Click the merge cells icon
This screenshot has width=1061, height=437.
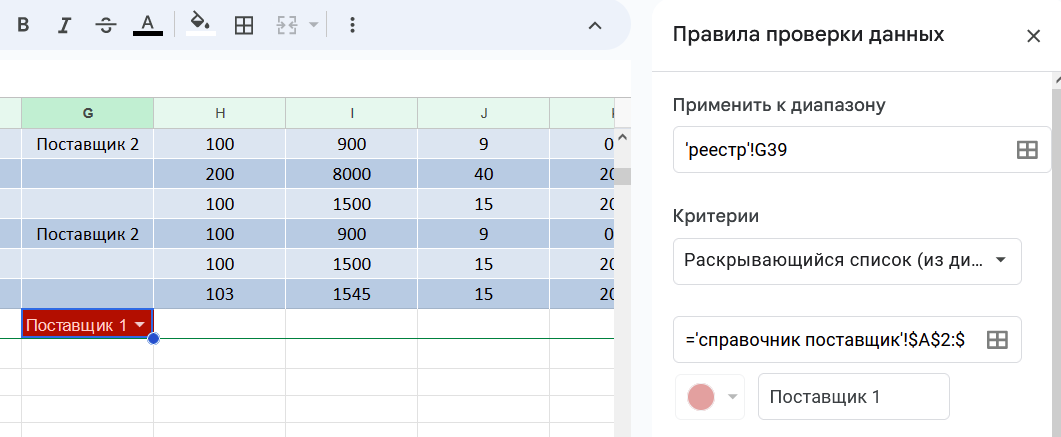click(286, 26)
